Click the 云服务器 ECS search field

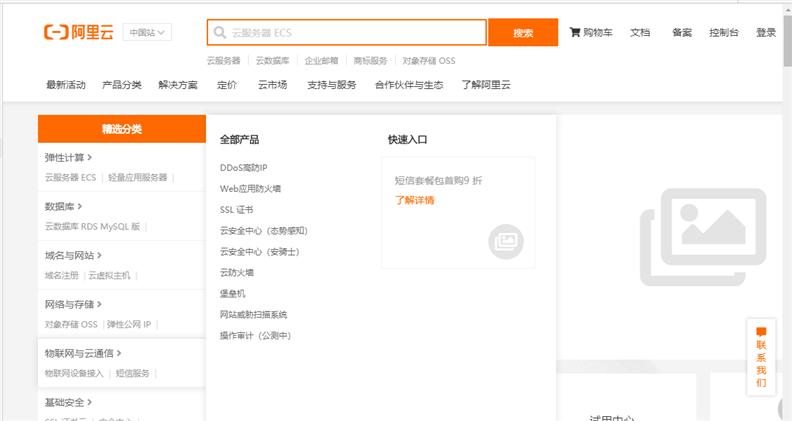346,33
